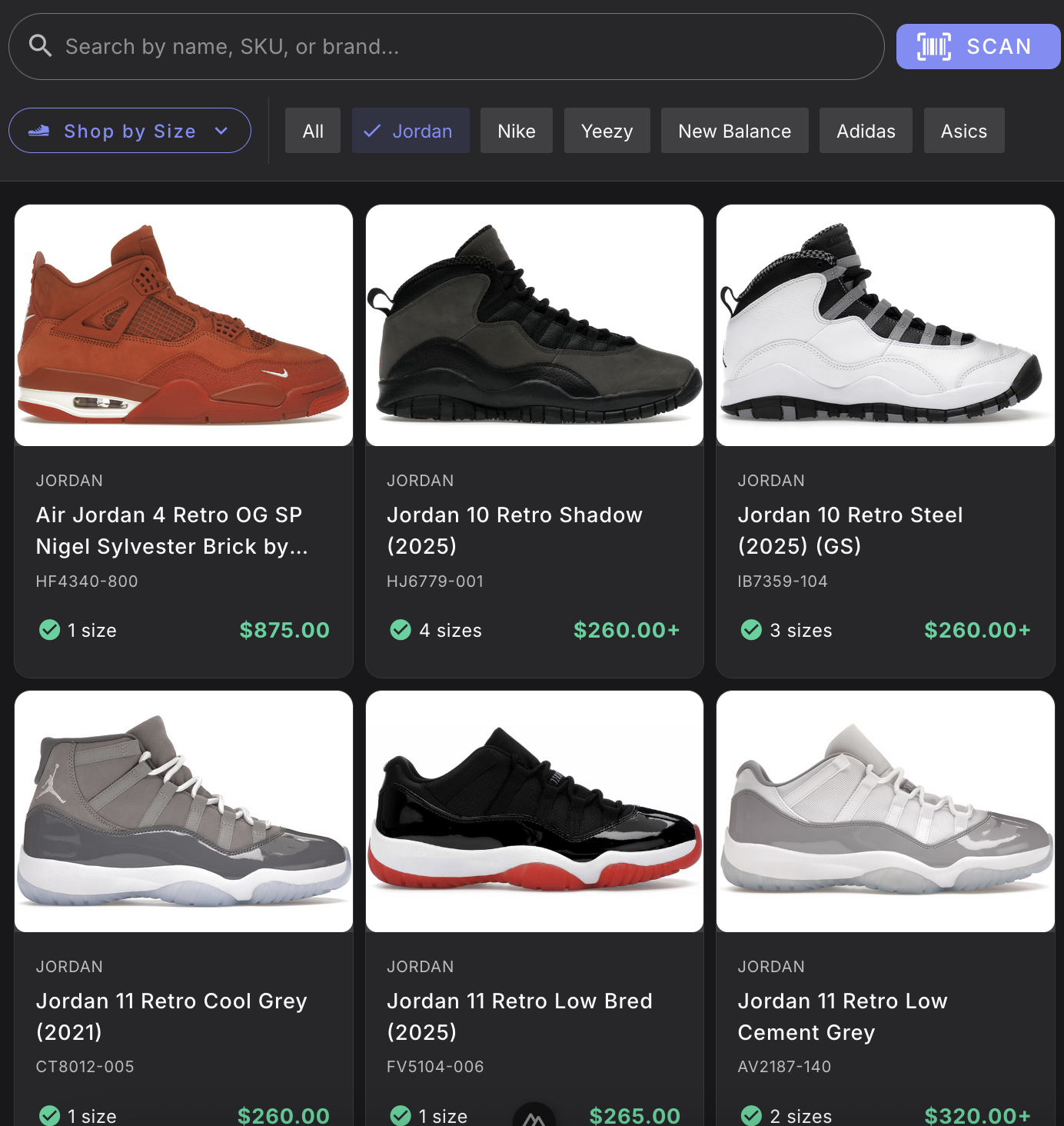
Task: Click SKU HF4340-800
Action: click(87, 581)
